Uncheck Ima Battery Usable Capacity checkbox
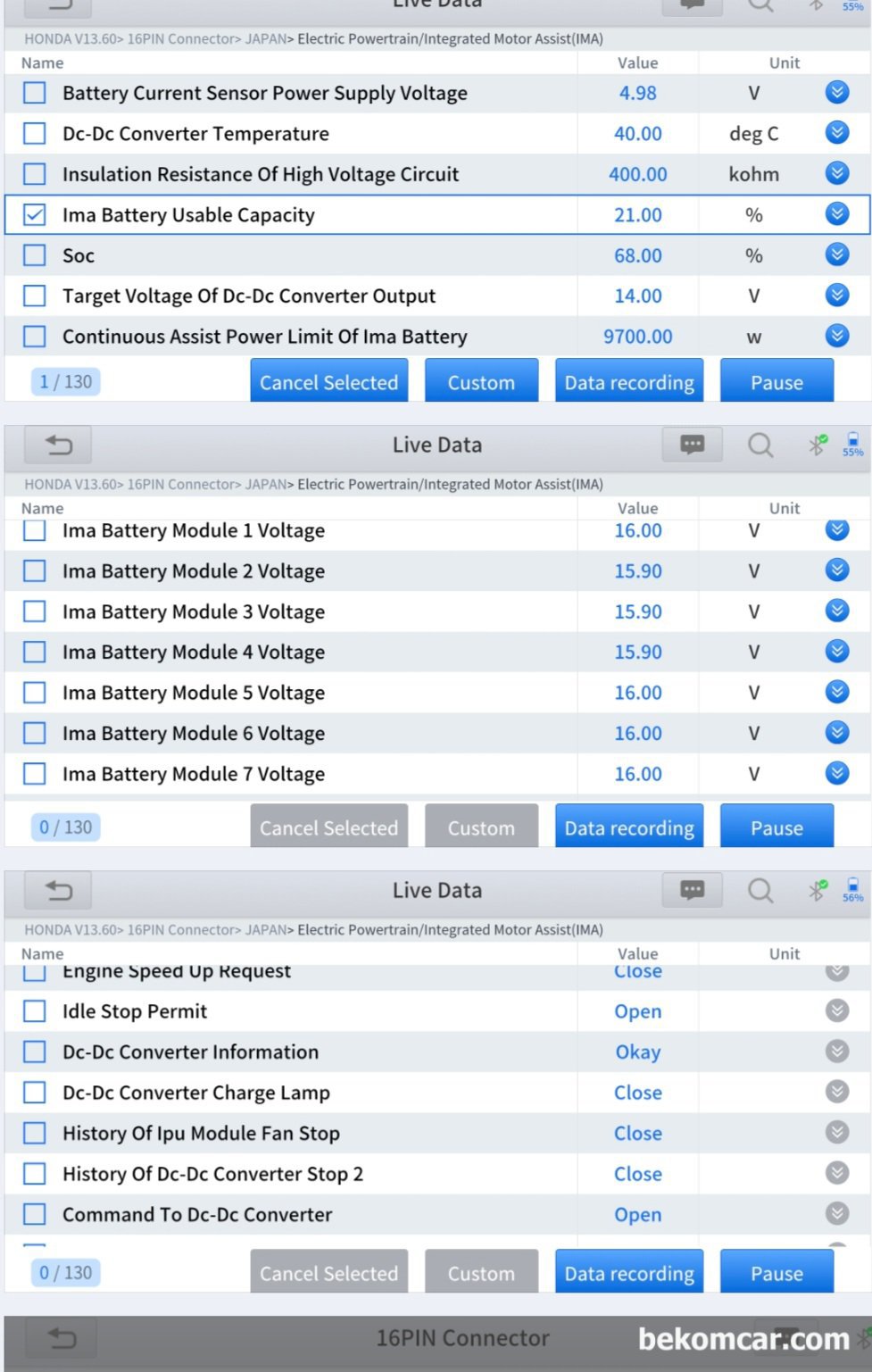This screenshot has width=872, height=1372. 35,215
